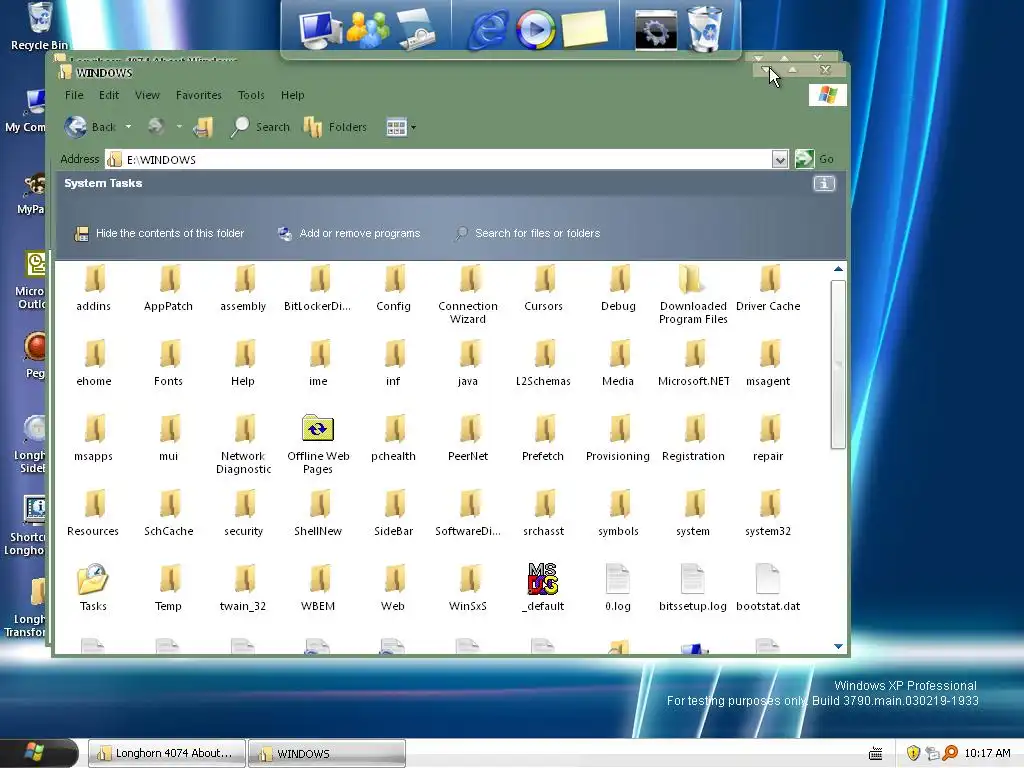The height and width of the screenshot is (768, 1024).
Task: Select the Tasks folder
Action: coord(93,588)
